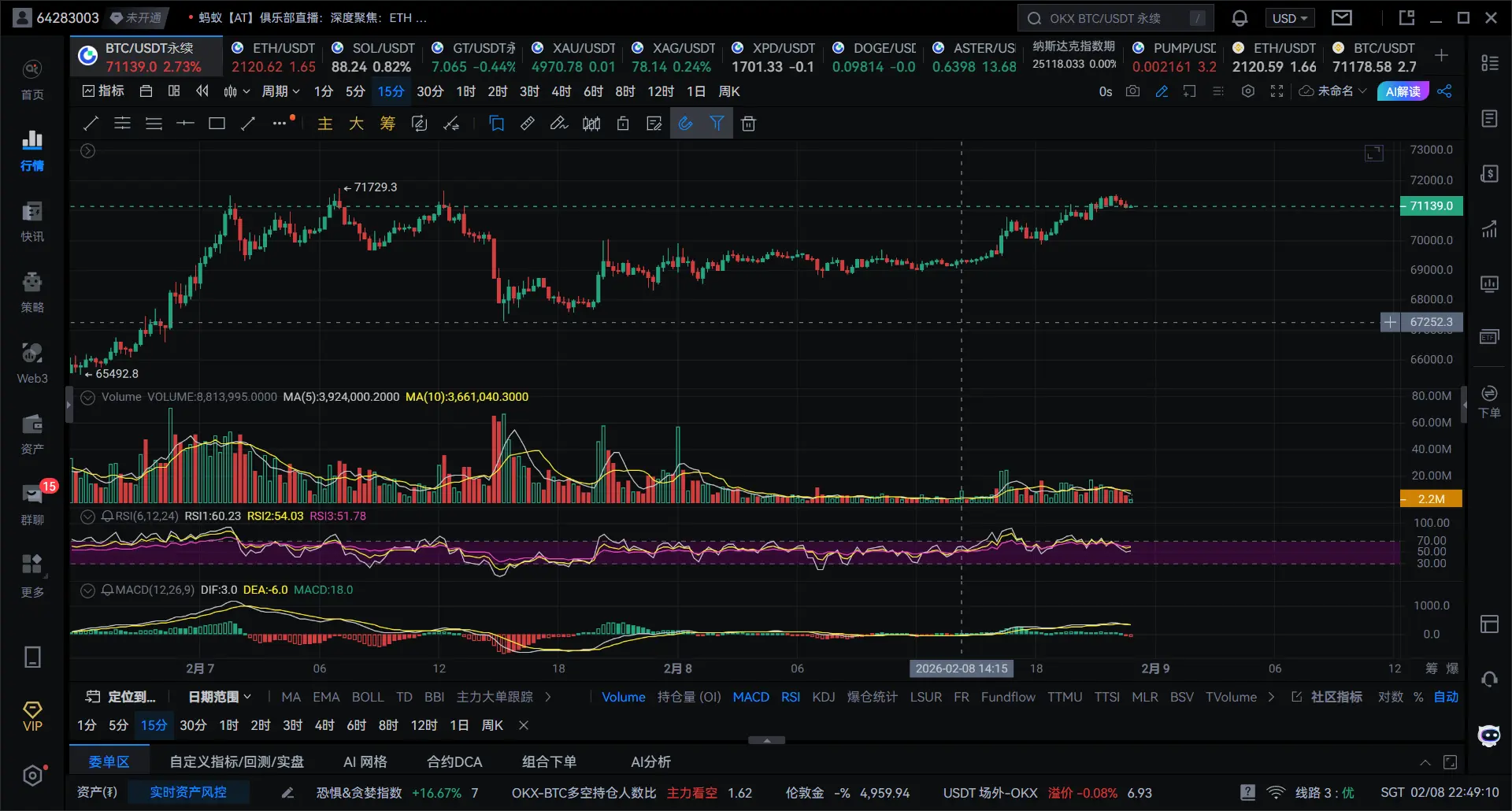Click plus button beside 67252.3 price

point(1390,322)
